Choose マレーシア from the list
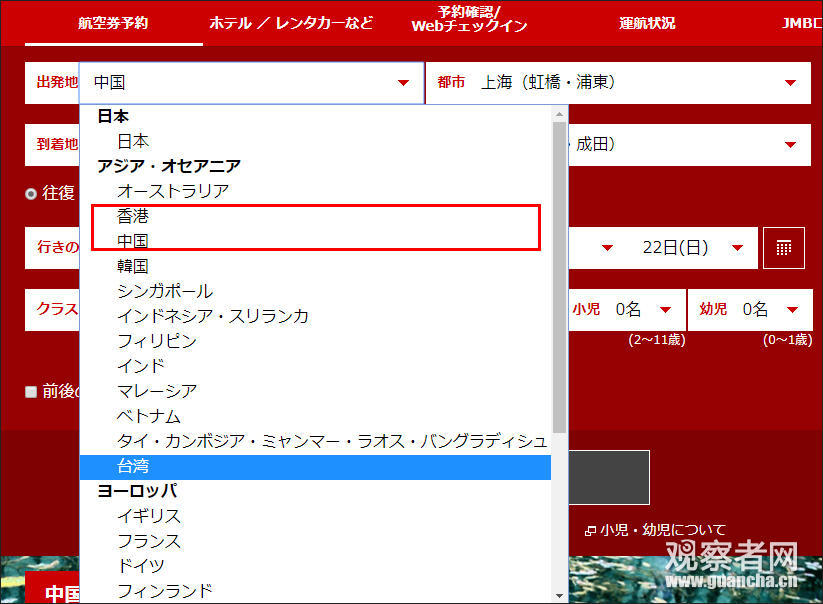This screenshot has height=604, width=823. point(315,391)
